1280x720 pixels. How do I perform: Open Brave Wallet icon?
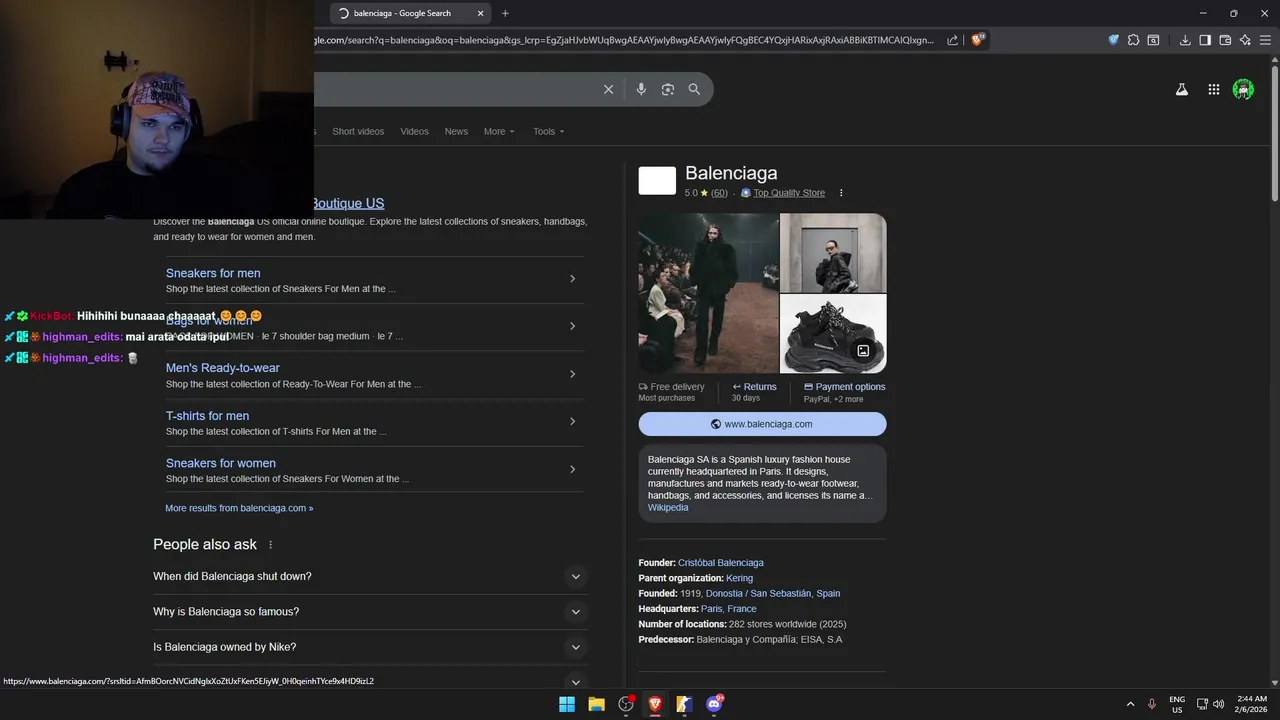[1225, 40]
